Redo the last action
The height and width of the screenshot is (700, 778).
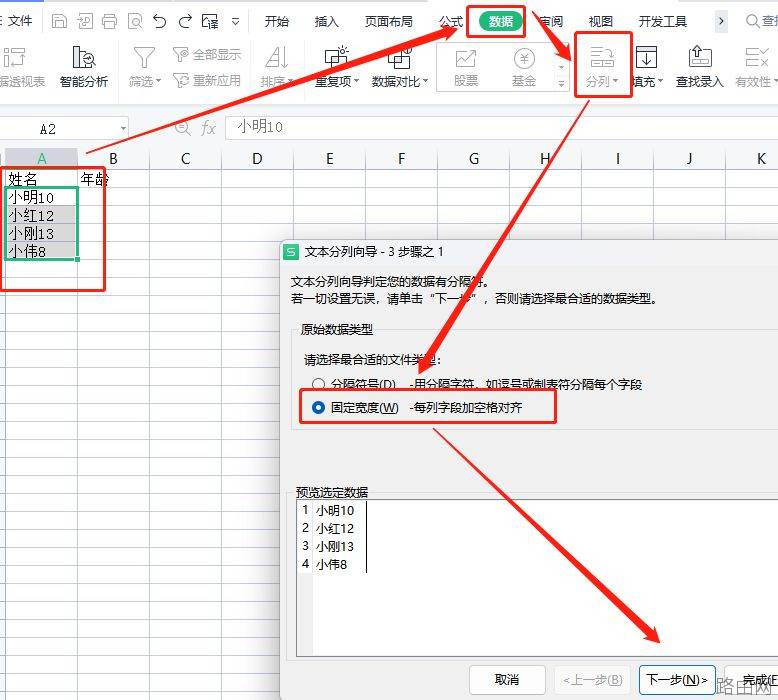(x=185, y=21)
